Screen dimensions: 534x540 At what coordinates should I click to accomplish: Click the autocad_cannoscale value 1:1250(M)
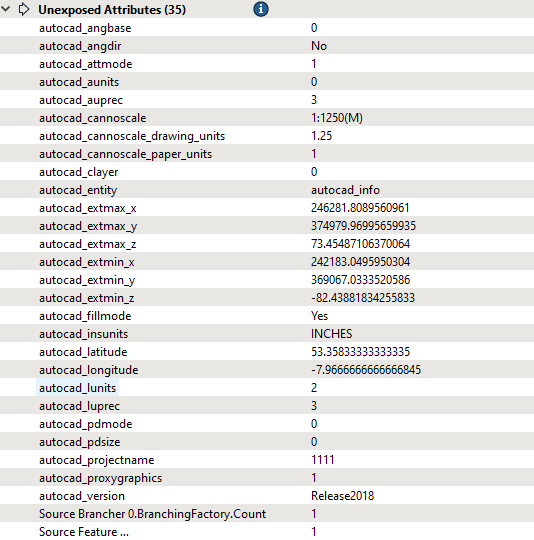336,118
